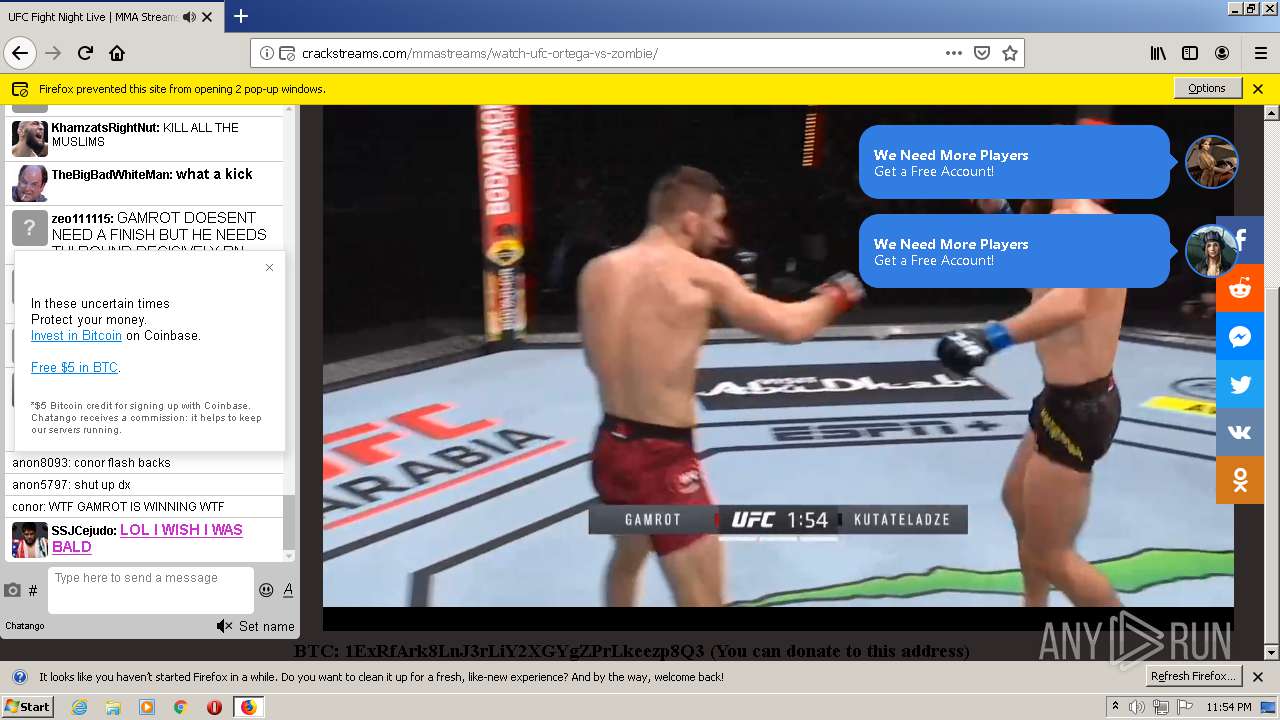Open Windows Explorer folder on taskbar

113,707
